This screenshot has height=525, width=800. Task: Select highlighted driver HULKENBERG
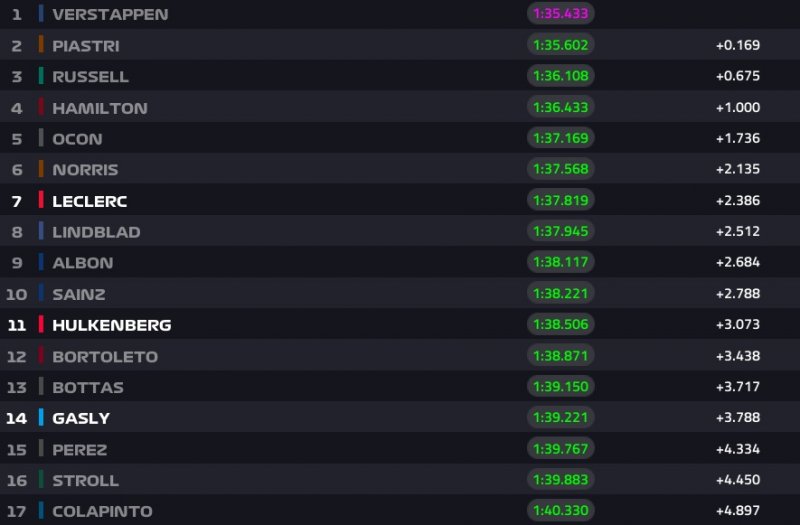(111, 325)
